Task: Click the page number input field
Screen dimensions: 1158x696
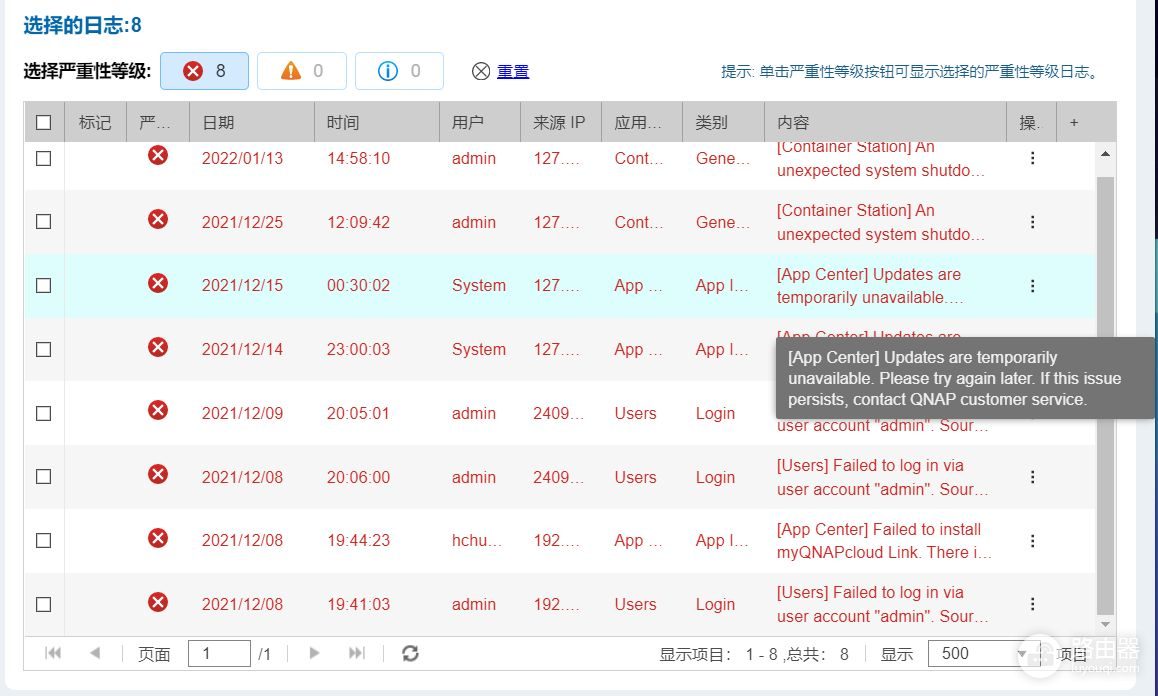Action: point(218,653)
